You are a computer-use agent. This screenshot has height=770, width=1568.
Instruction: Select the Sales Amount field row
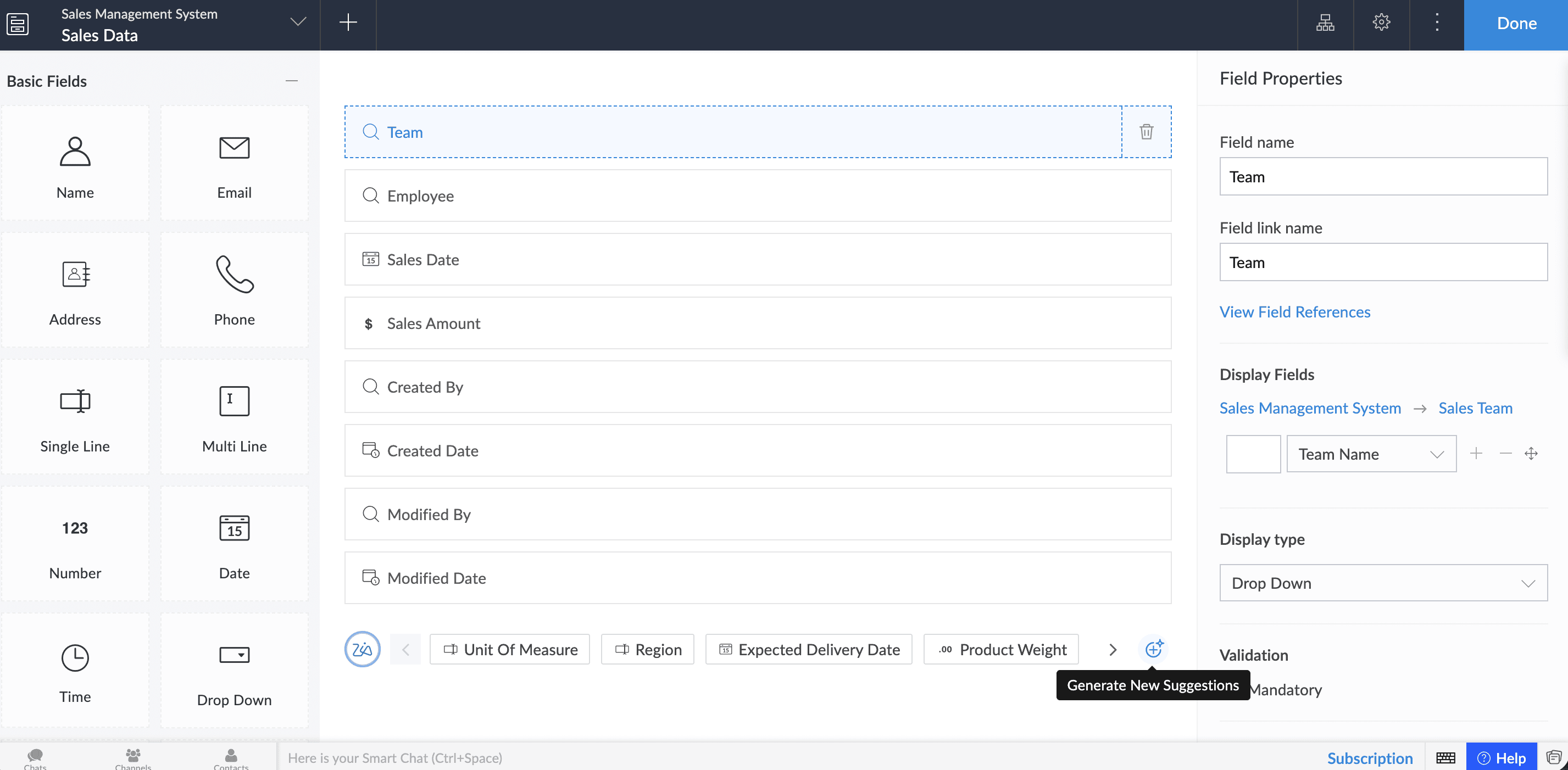pyautogui.click(x=757, y=323)
